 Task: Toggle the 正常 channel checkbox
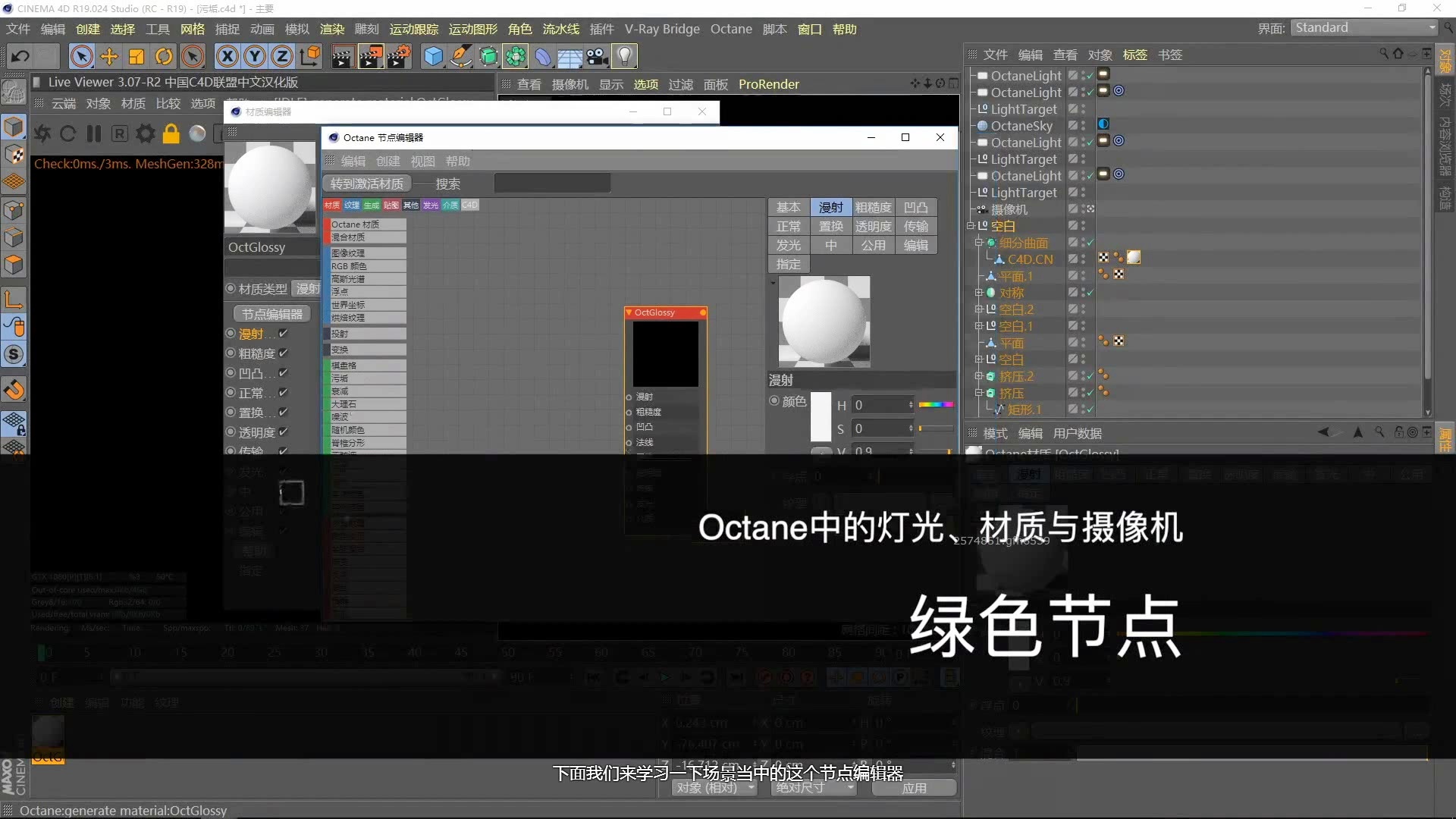click(x=283, y=393)
